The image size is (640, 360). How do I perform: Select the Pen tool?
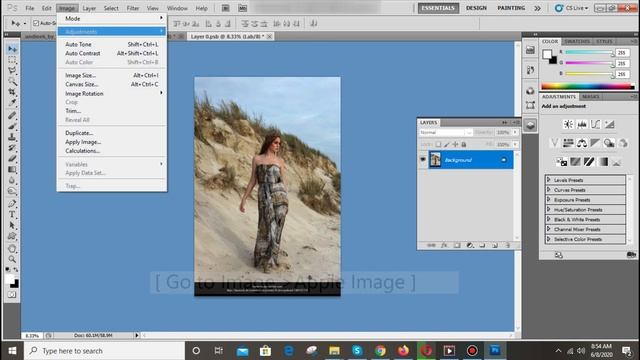12,203
